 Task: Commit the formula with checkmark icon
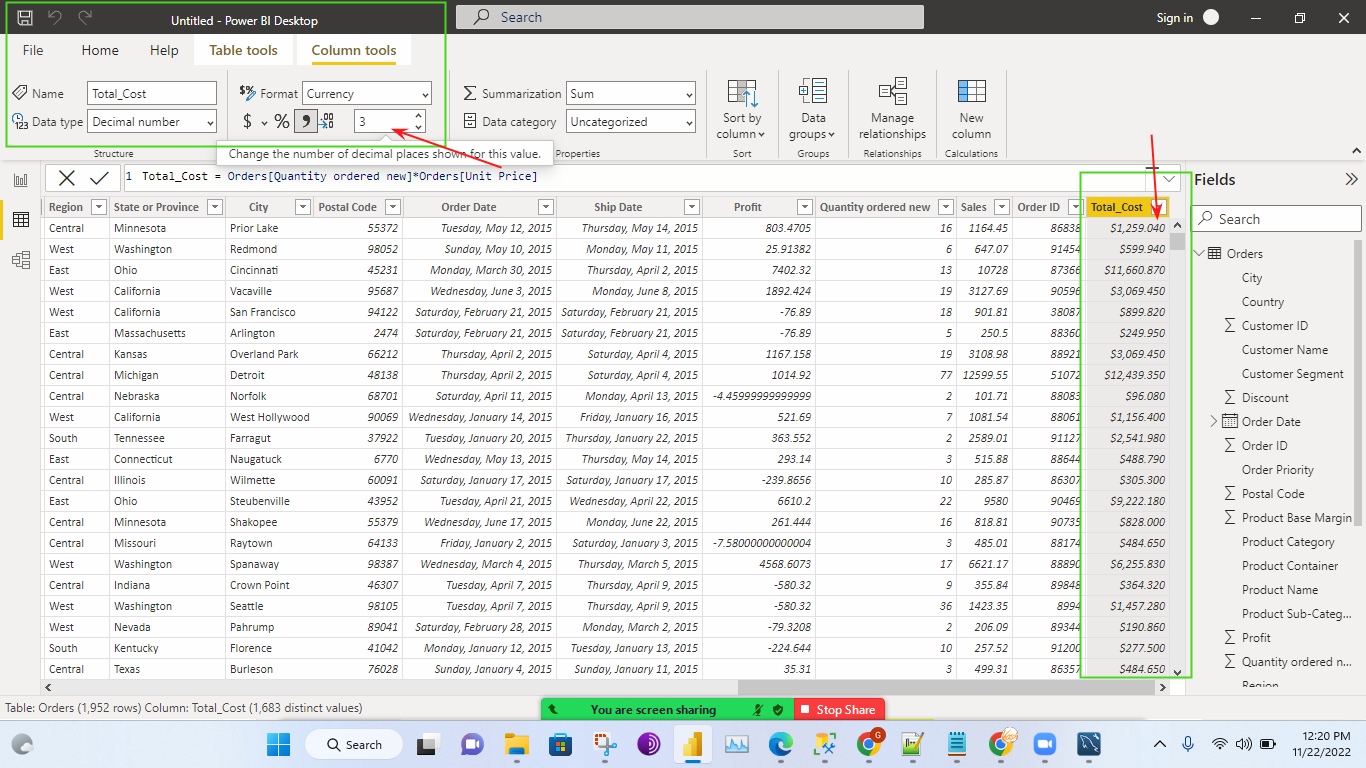tap(99, 178)
